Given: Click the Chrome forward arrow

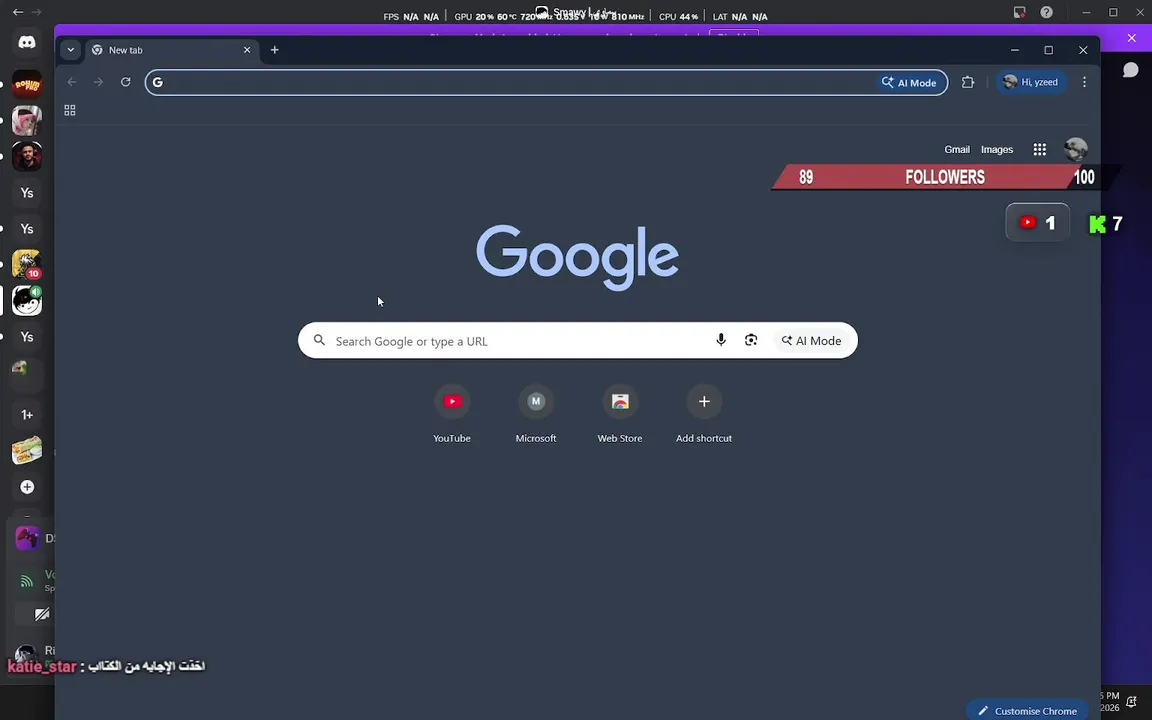Looking at the screenshot, I should (x=98, y=82).
